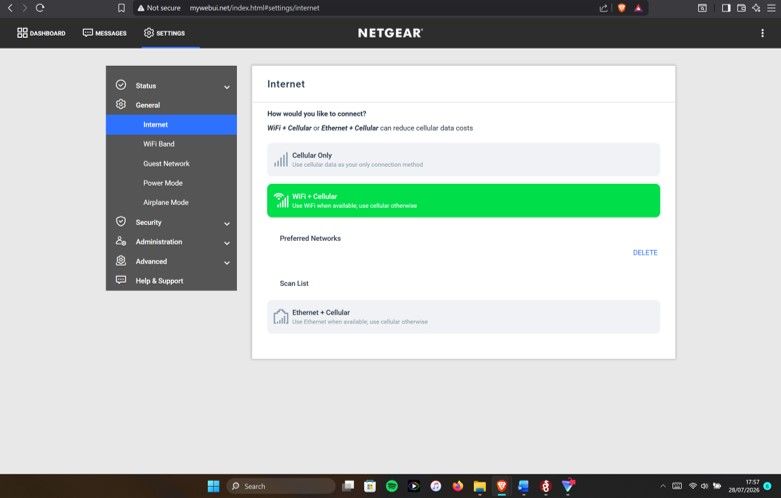This screenshot has width=781, height=498.
Task: Click the Help & Support chat icon
Action: point(121,280)
